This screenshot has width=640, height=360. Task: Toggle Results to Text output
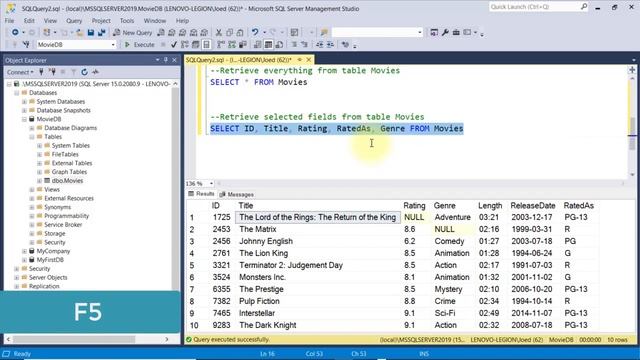pos(258,44)
